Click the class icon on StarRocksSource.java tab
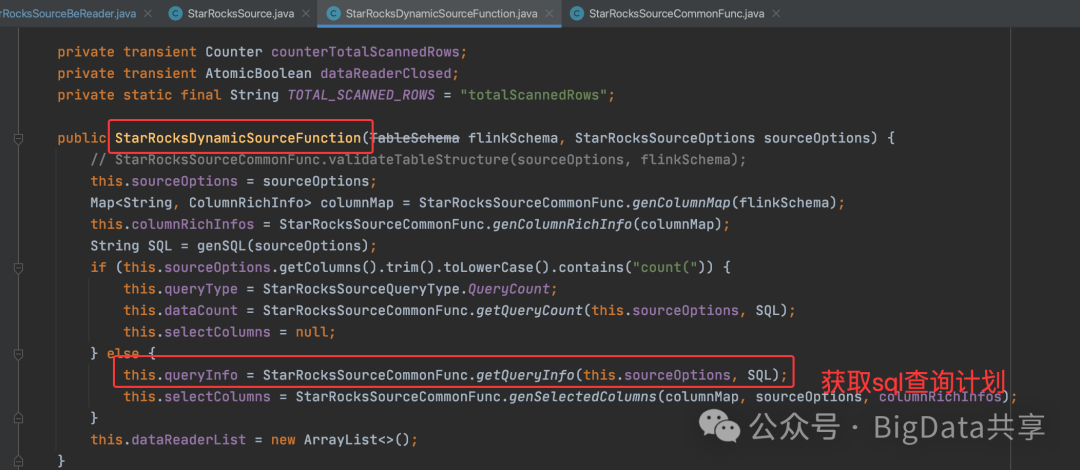 coord(176,13)
